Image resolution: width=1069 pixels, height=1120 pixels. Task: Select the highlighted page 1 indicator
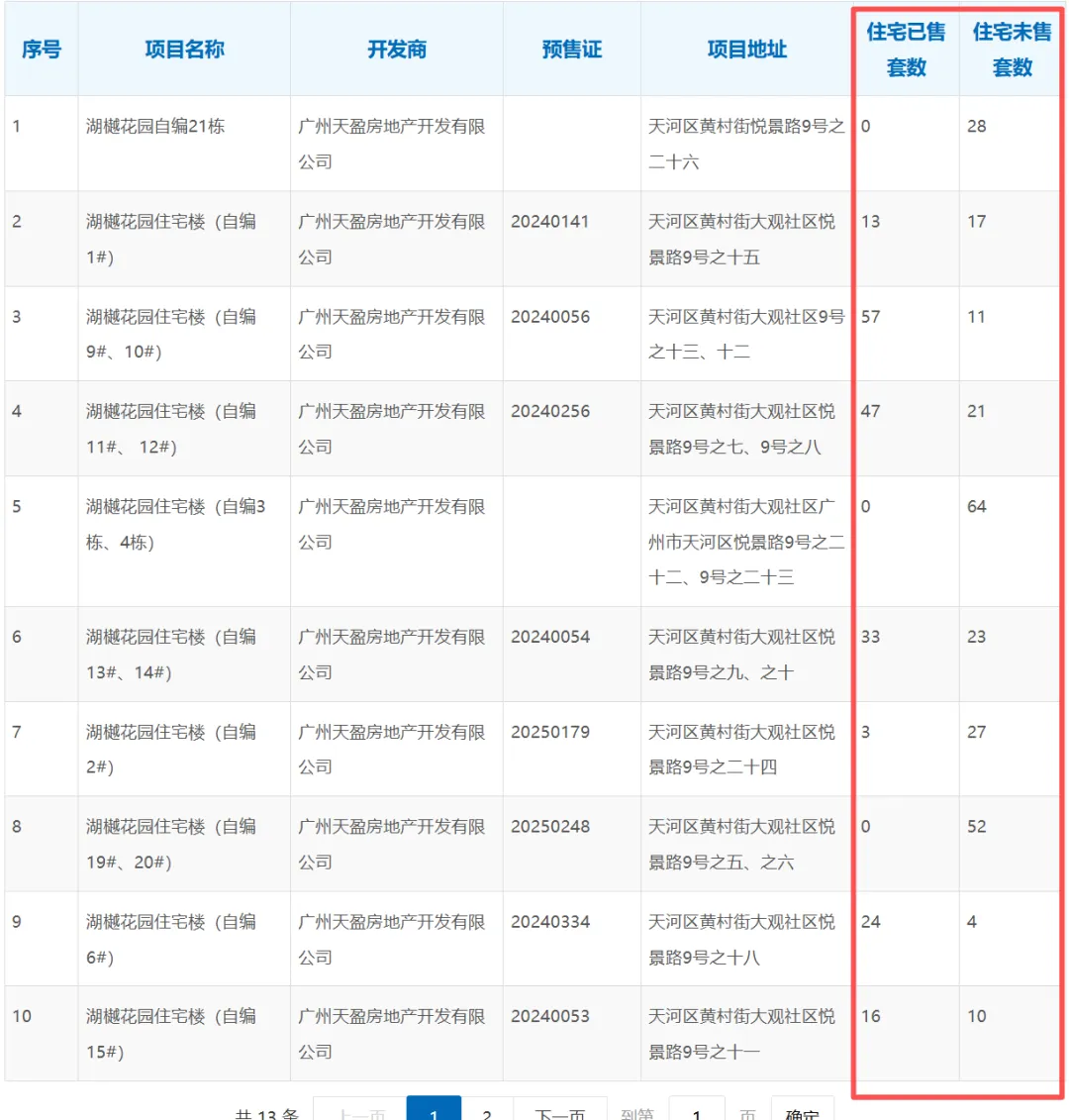tap(434, 1111)
